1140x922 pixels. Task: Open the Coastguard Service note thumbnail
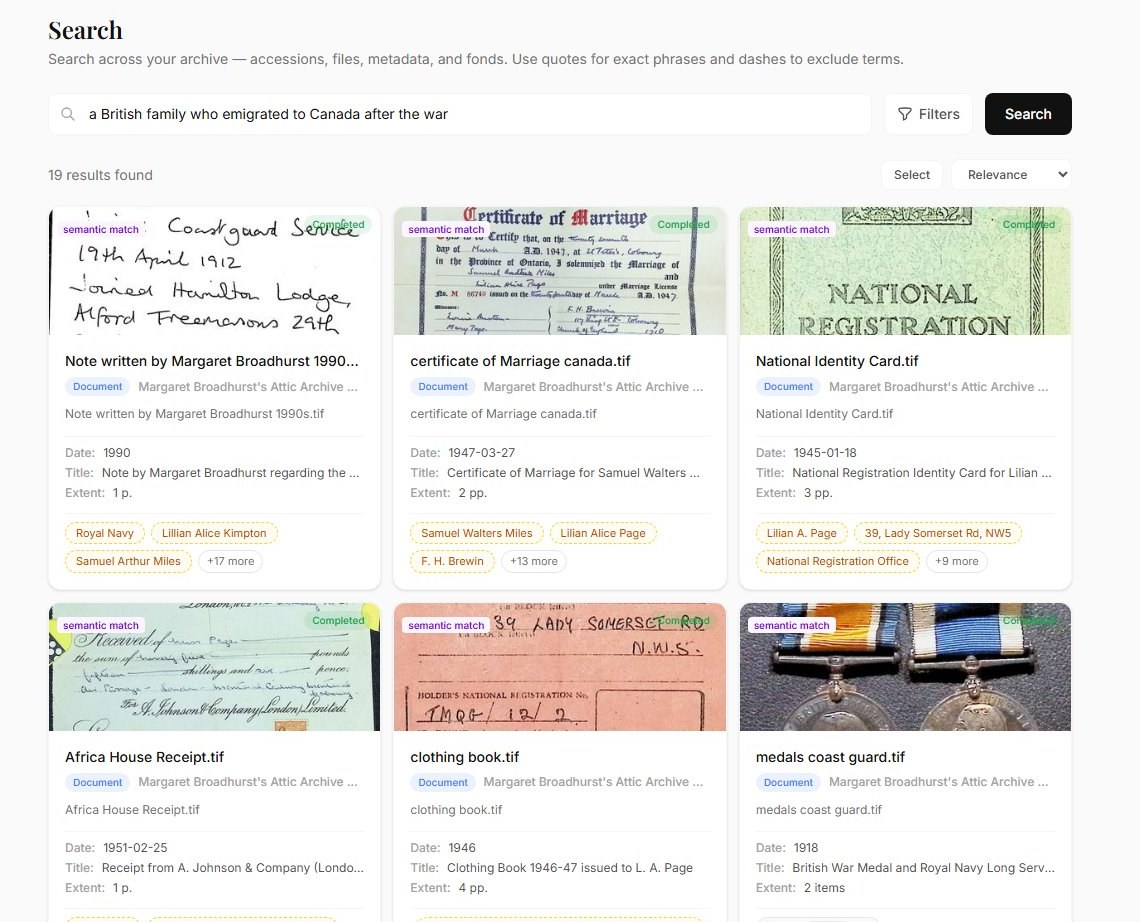coord(214,271)
